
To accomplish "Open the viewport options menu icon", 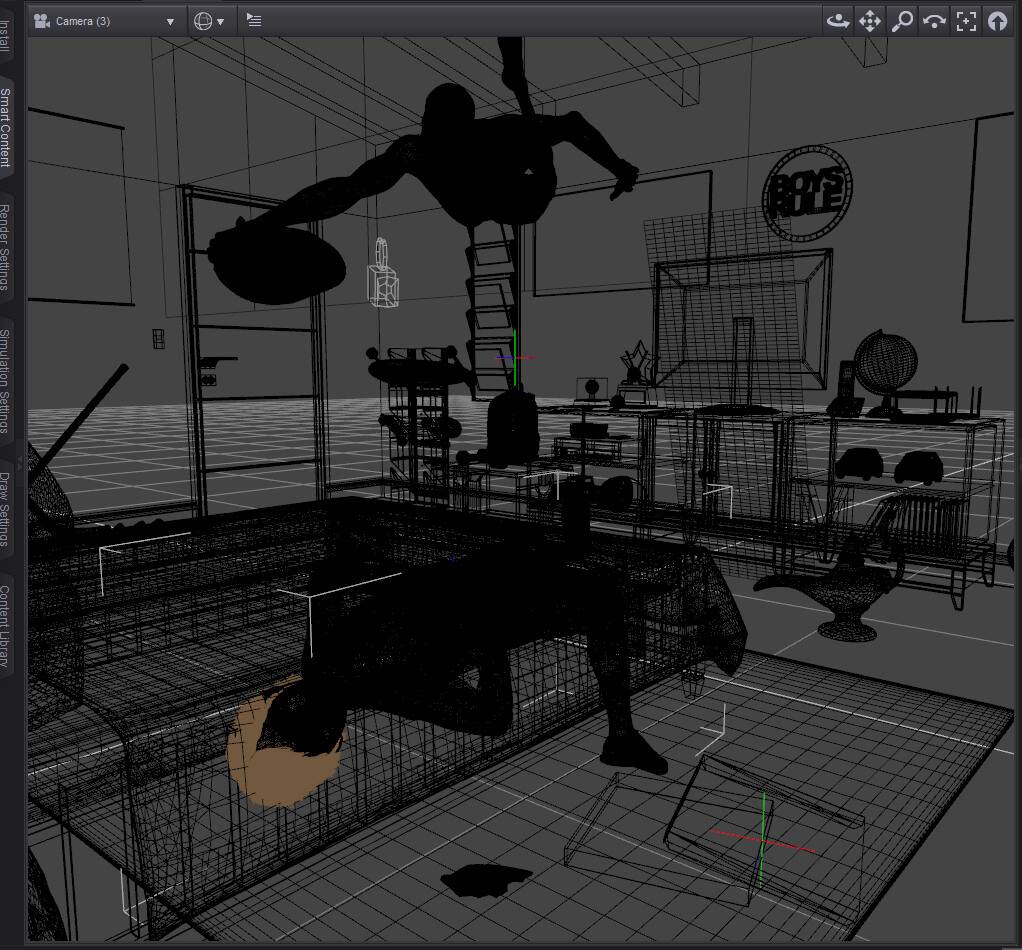I will coord(254,21).
